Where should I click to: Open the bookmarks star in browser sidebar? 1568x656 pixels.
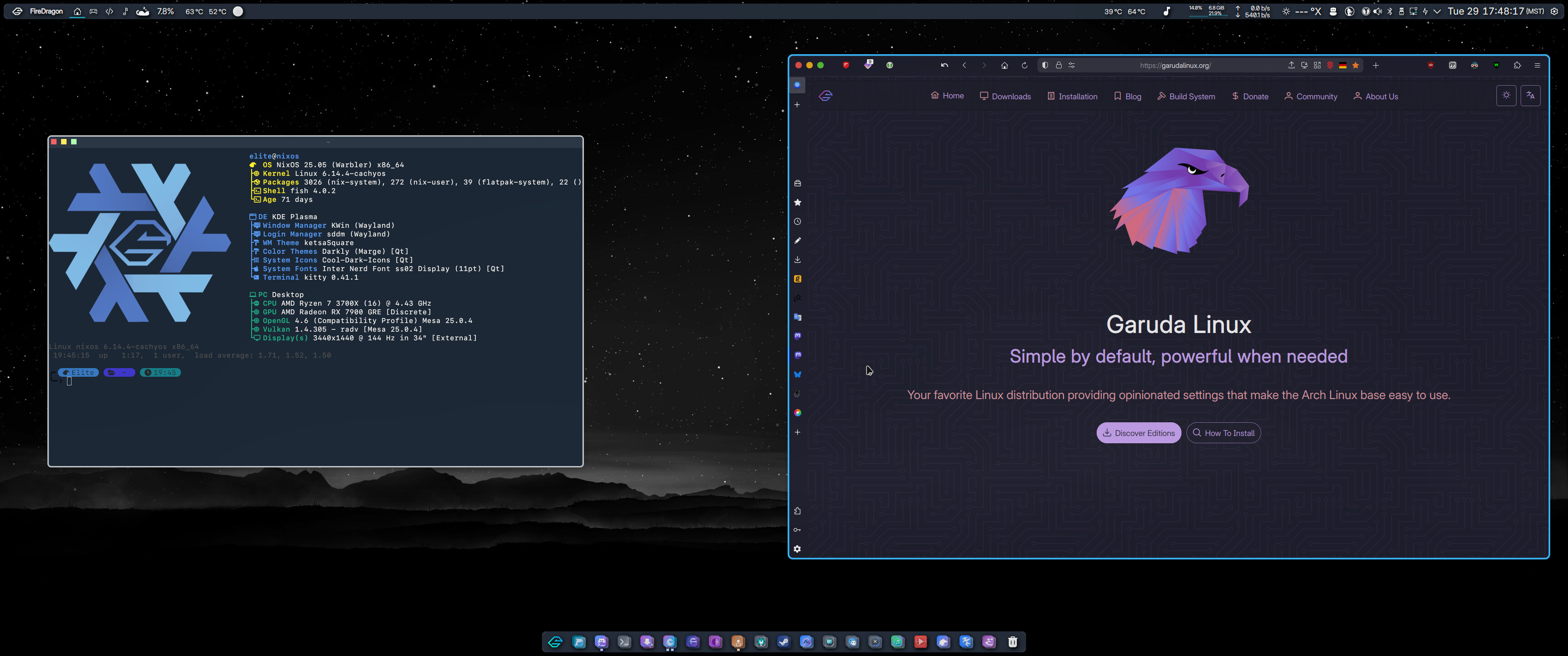coord(797,202)
